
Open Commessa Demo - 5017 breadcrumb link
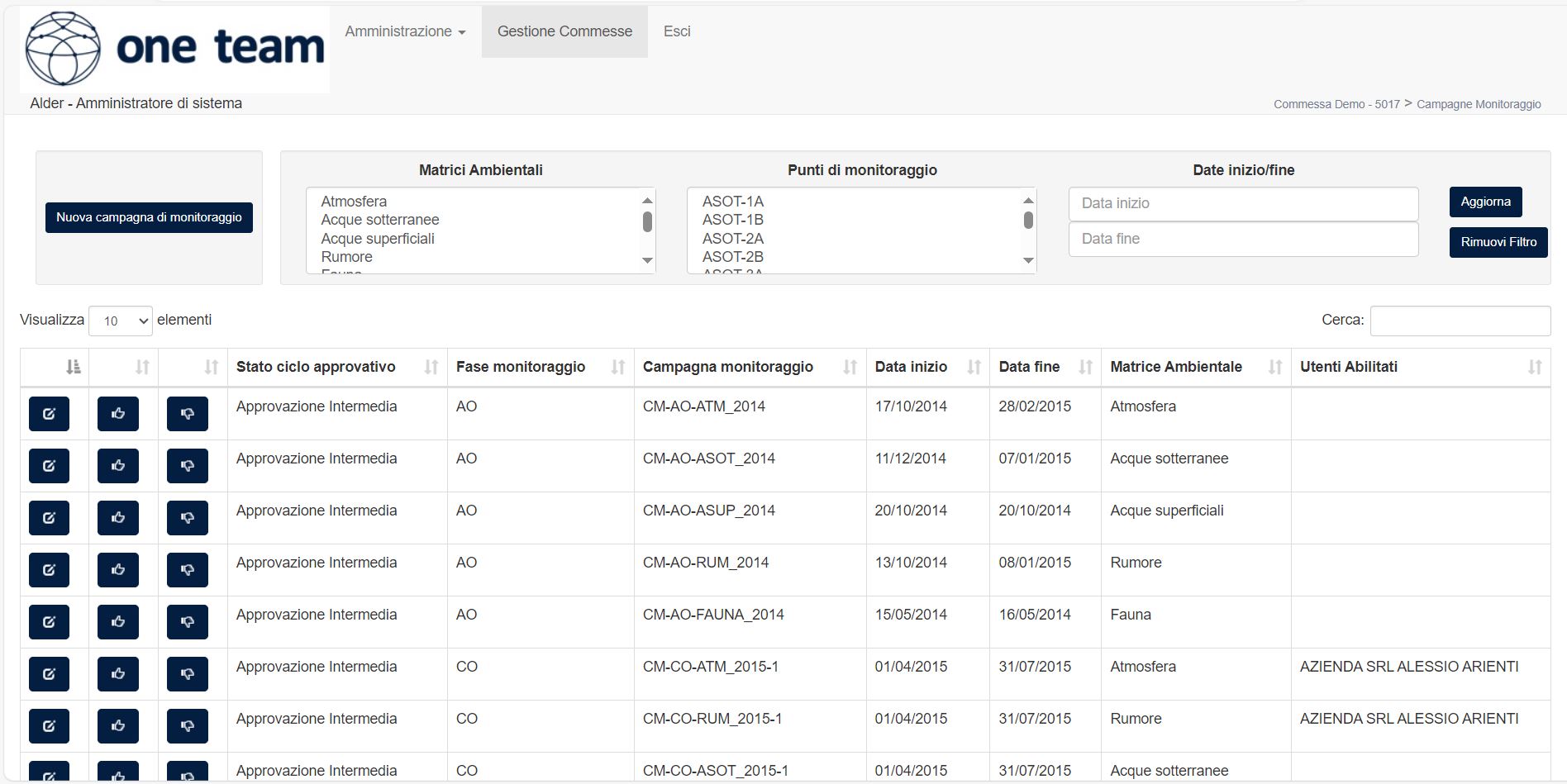pos(1336,104)
